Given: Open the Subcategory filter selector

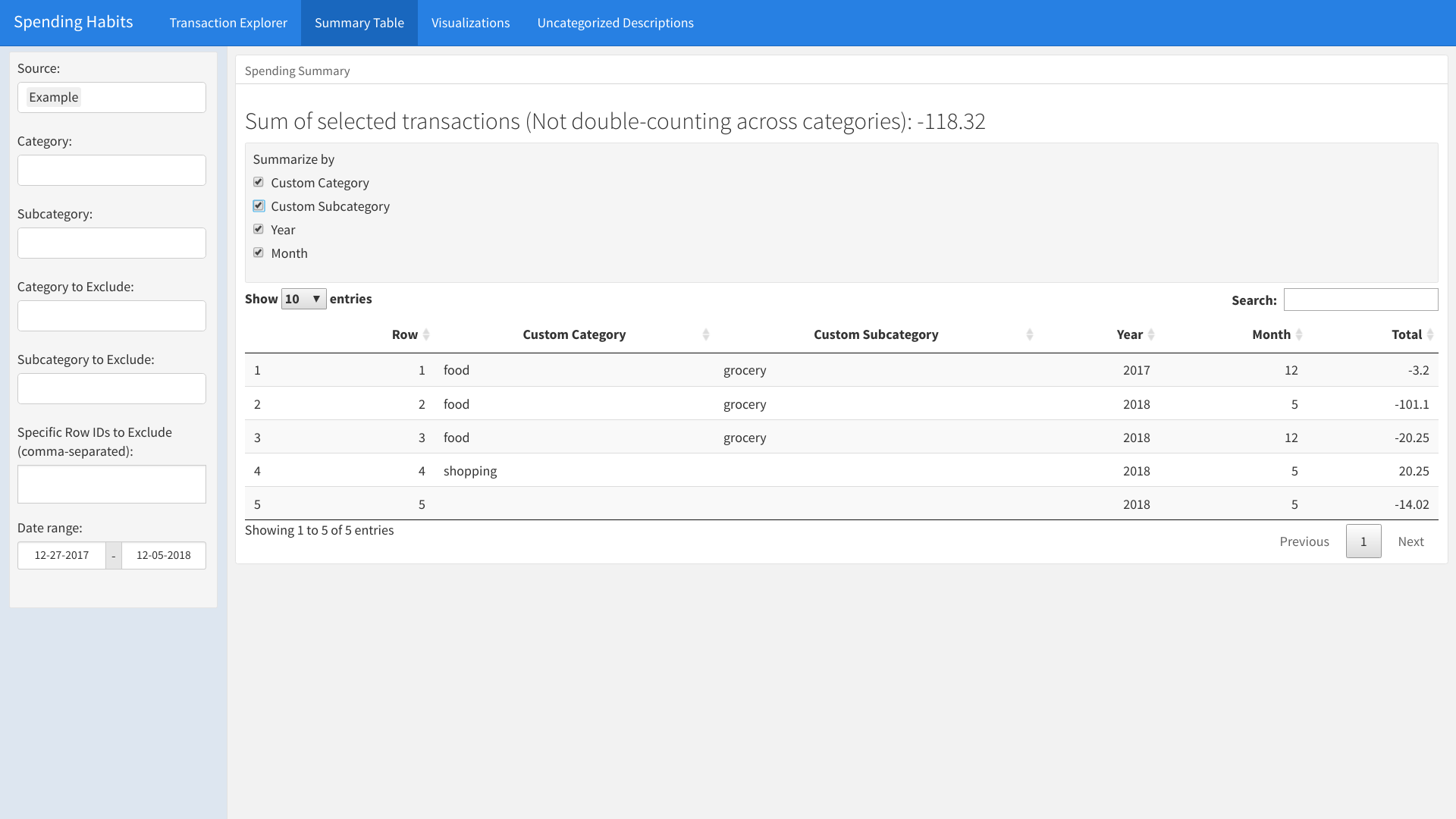Looking at the screenshot, I should 111,243.
